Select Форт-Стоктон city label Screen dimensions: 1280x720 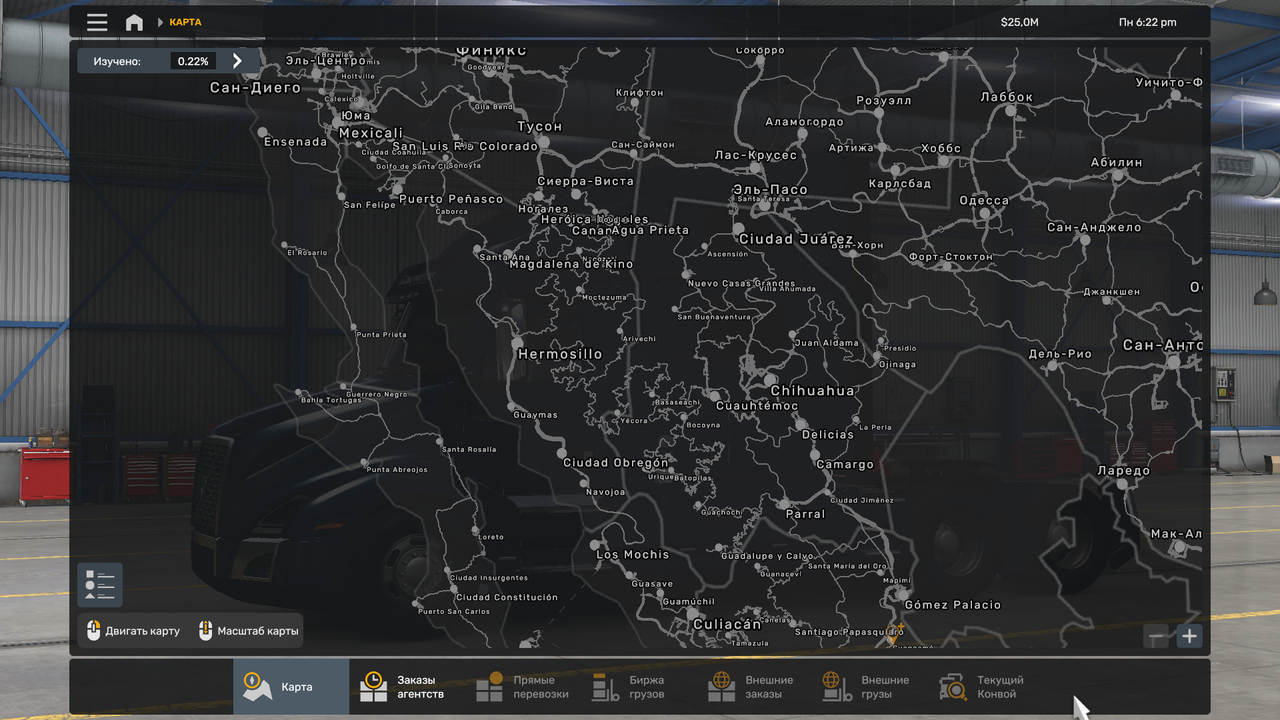pos(951,257)
